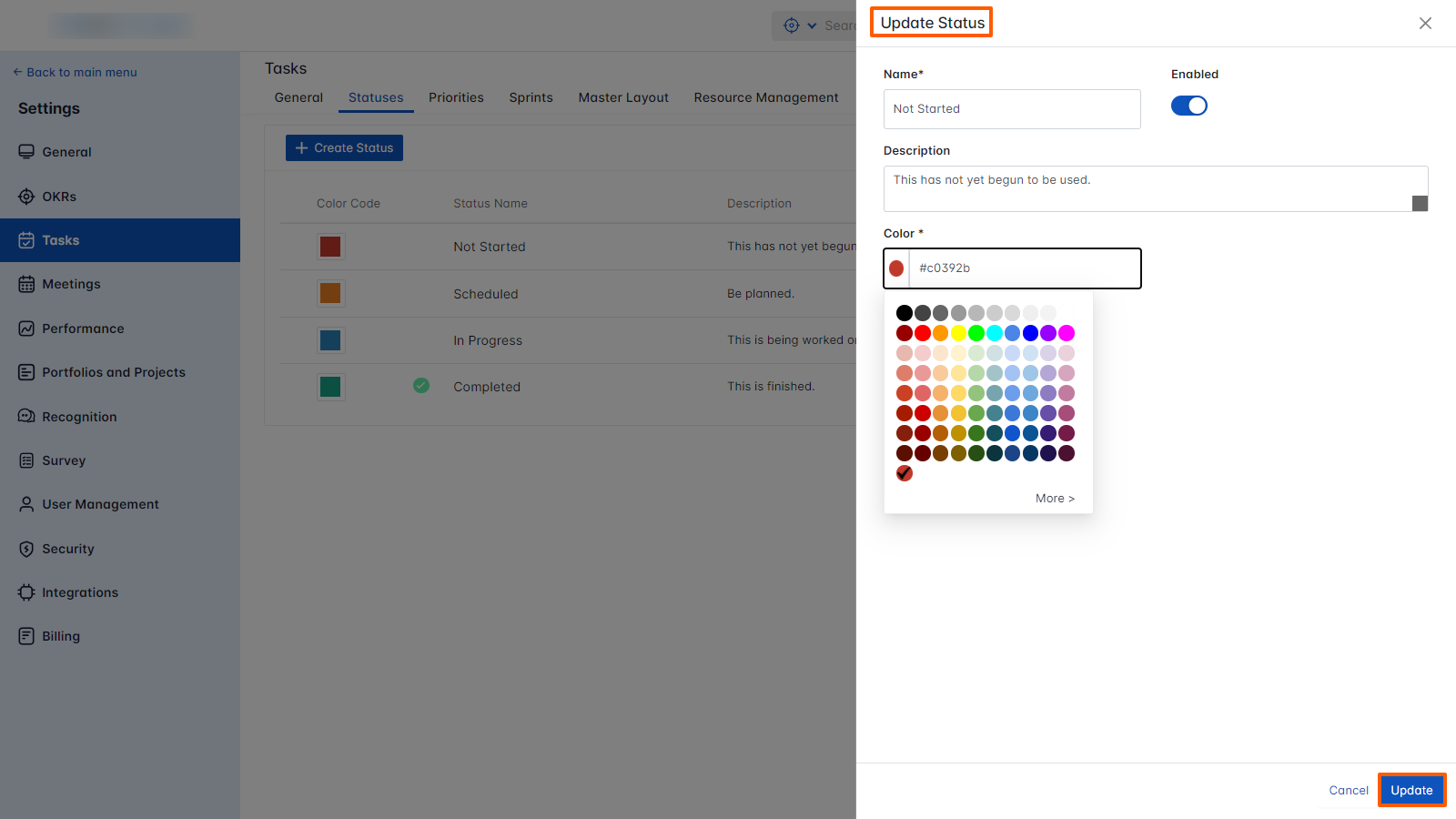
Task: Click the Billing settings icon
Action: pos(26,635)
